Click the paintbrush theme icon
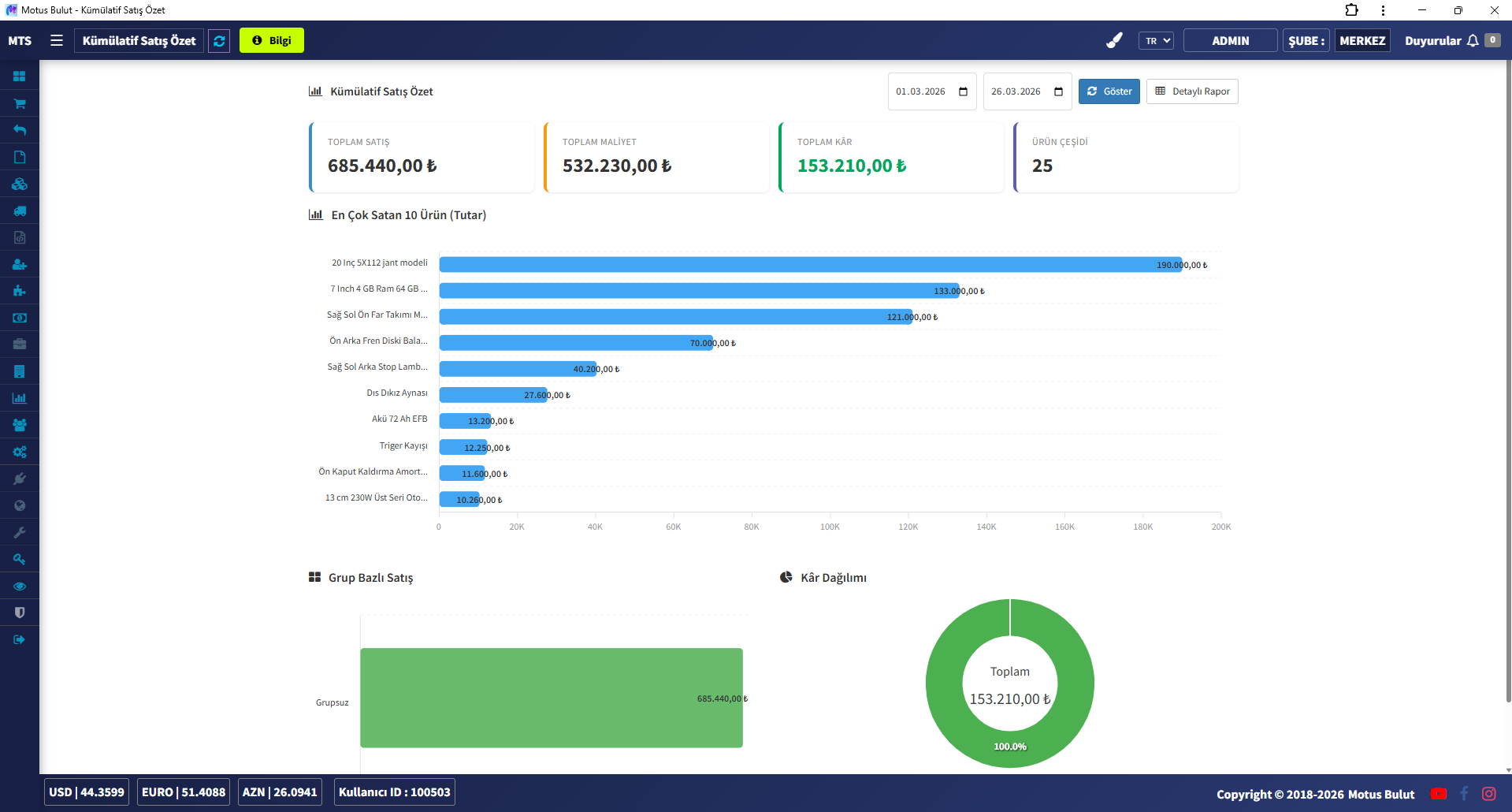The height and width of the screenshot is (812, 1512). pos(1114,40)
